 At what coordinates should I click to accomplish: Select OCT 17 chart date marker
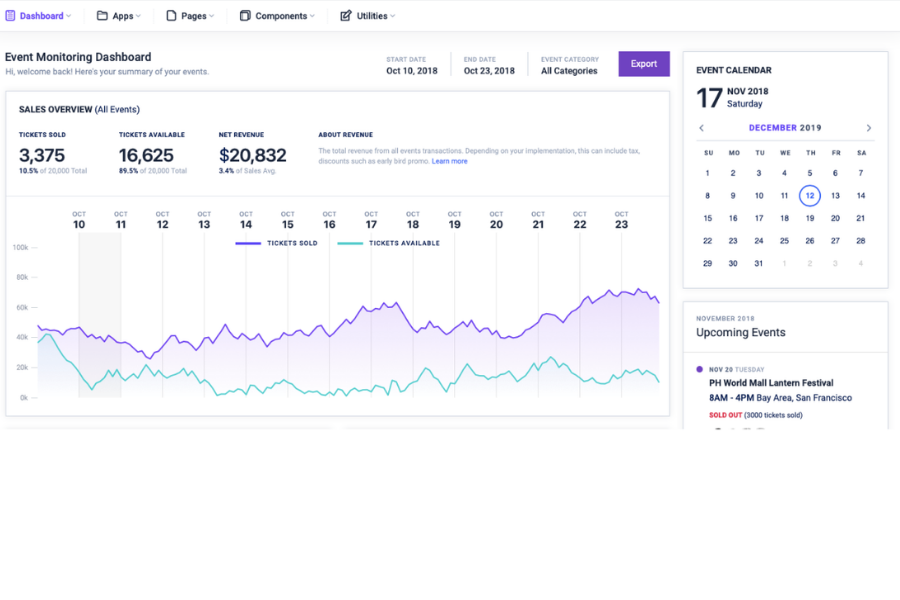371,220
